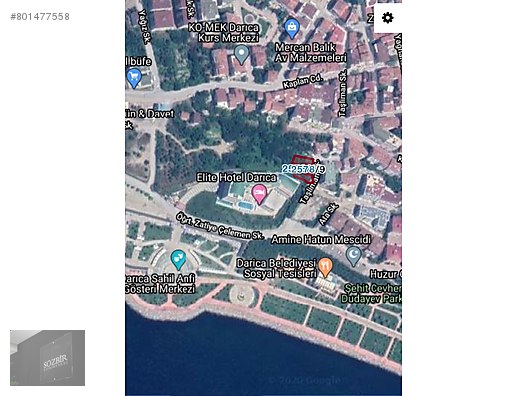The image size is (528, 396).
Task: Open the Darıca Belediyesi restaurant marker
Action: pyautogui.click(x=325, y=267)
